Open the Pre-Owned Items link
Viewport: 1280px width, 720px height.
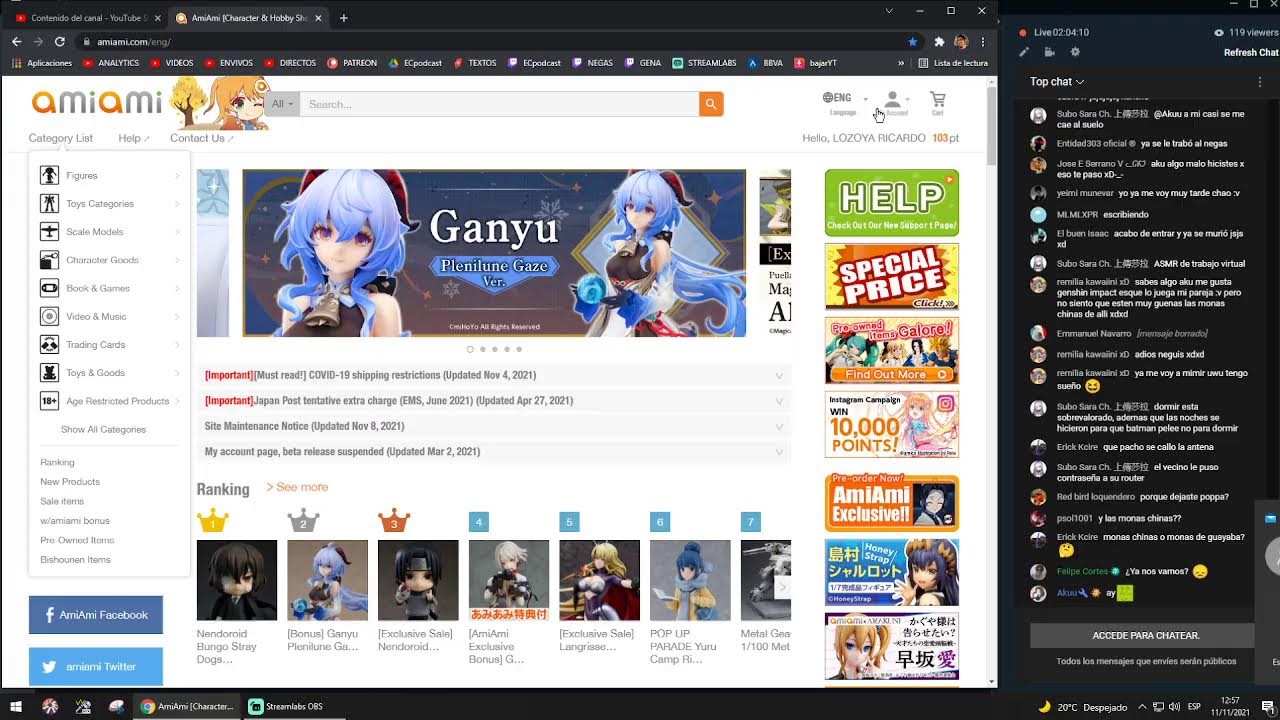point(77,540)
